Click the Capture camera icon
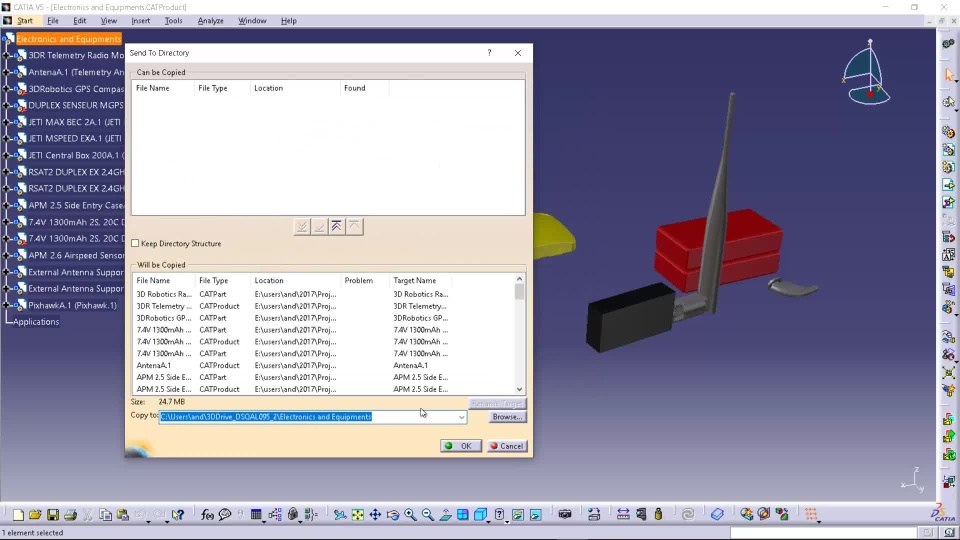The height and width of the screenshot is (540, 960). click(x=564, y=515)
